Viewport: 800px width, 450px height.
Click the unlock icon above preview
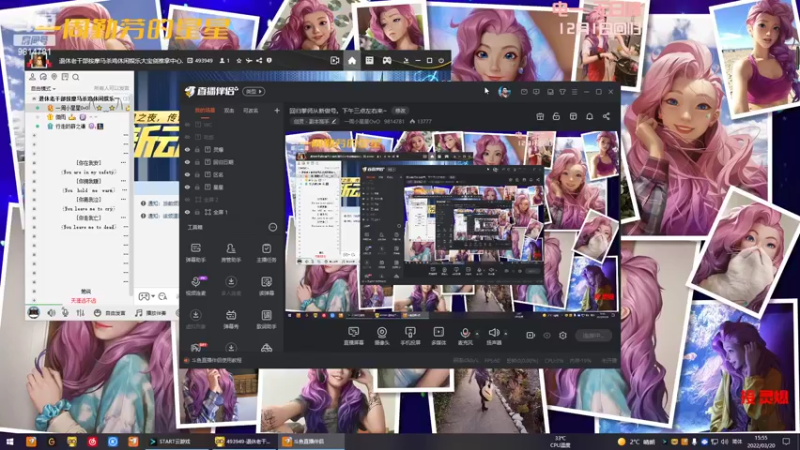point(556,116)
